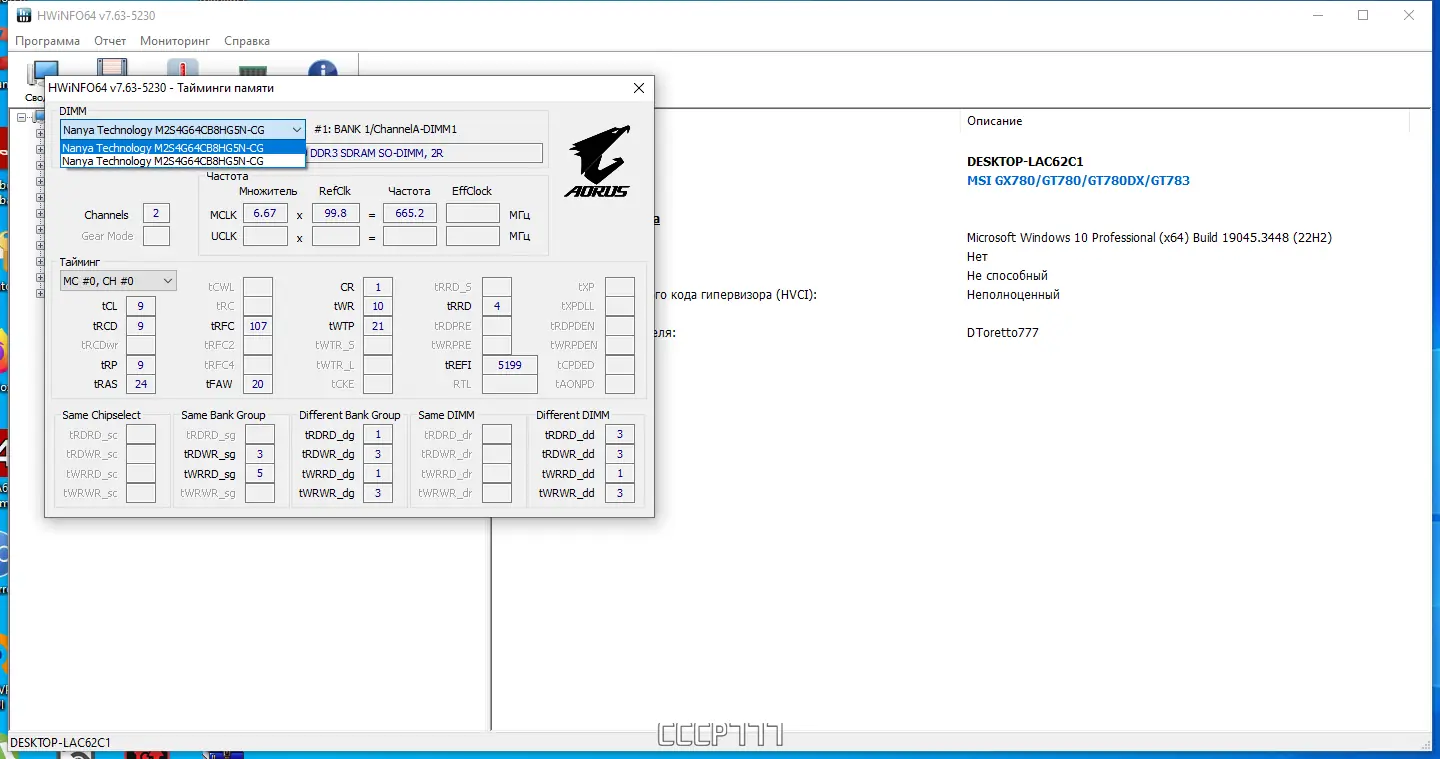Open the blue info About icon
The width and height of the screenshot is (1440, 759).
pyautogui.click(x=322, y=68)
